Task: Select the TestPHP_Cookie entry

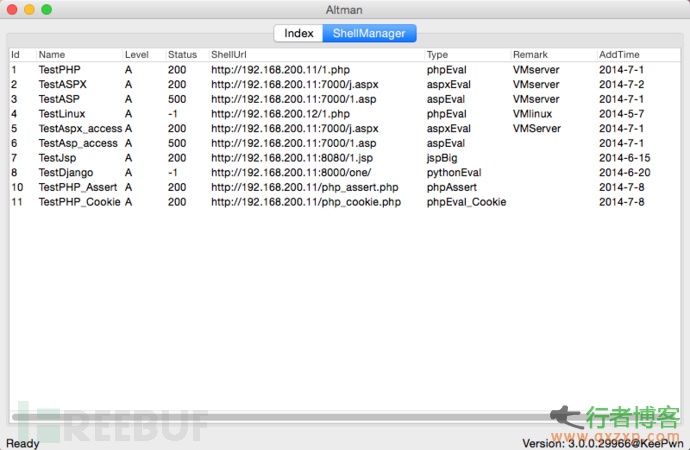Action: [x=79, y=202]
